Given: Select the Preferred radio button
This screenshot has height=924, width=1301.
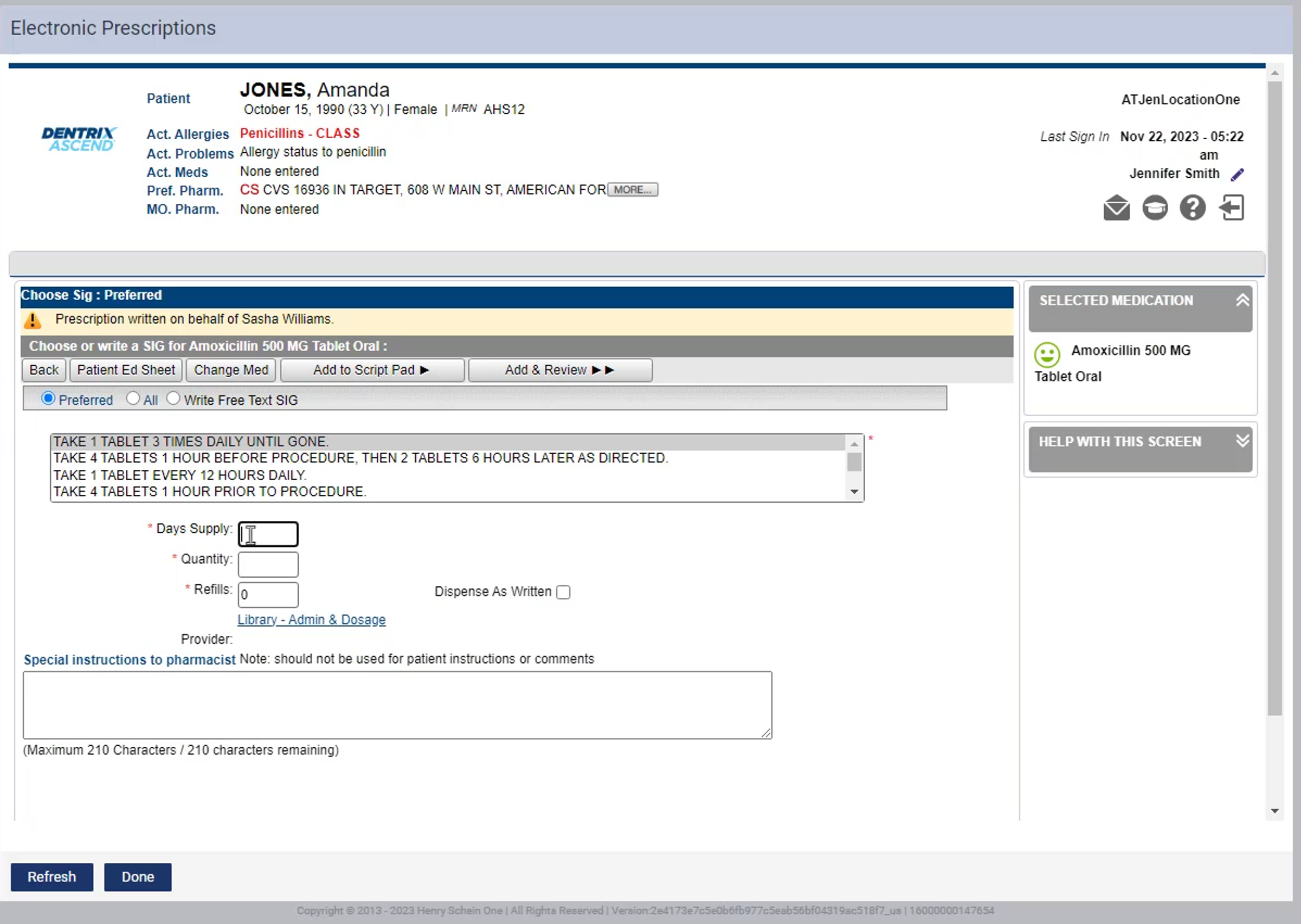Looking at the screenshot, I should (48, 398).
